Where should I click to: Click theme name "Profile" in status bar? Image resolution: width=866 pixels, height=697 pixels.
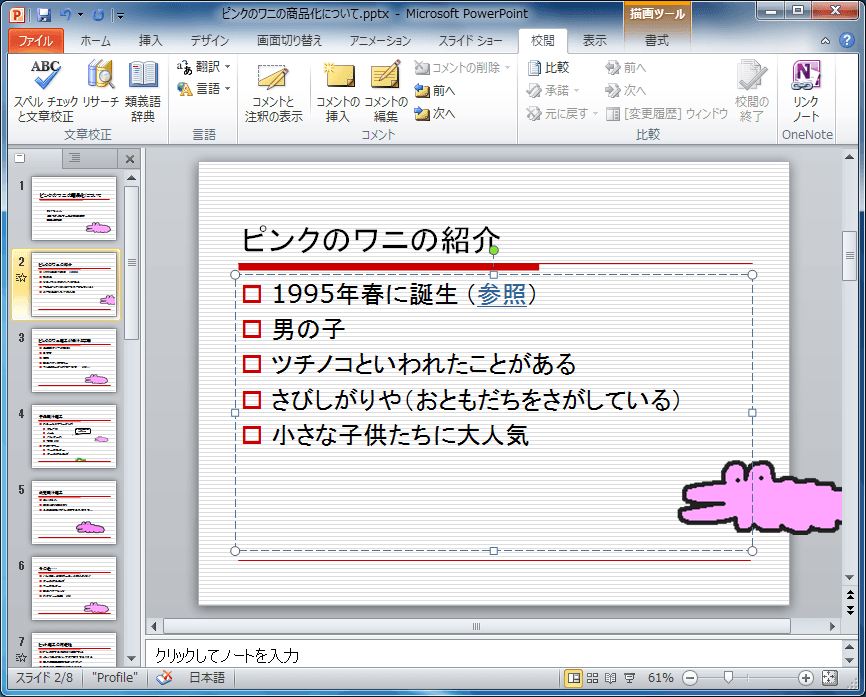[x=114, y=678]
